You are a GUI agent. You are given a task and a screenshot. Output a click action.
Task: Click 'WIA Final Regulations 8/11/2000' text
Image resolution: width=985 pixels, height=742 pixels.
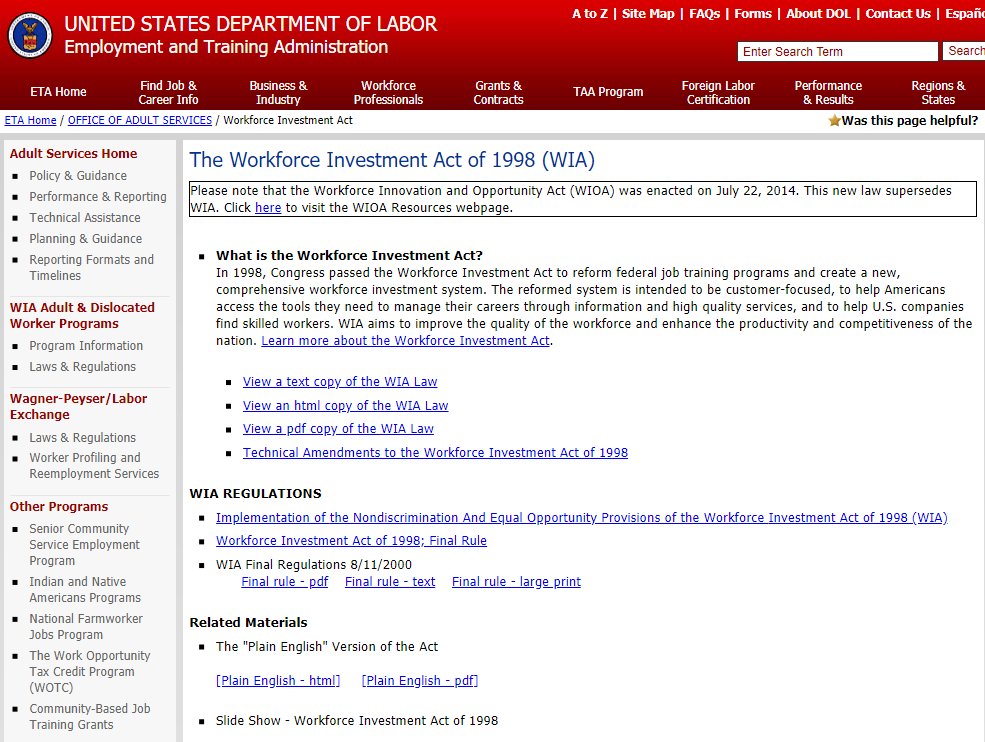coord(314,565)
